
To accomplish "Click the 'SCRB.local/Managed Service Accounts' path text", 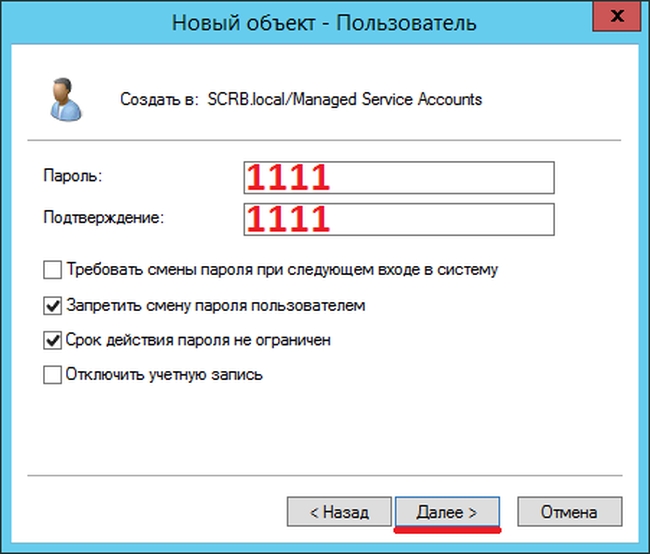I will click(345, 99).
